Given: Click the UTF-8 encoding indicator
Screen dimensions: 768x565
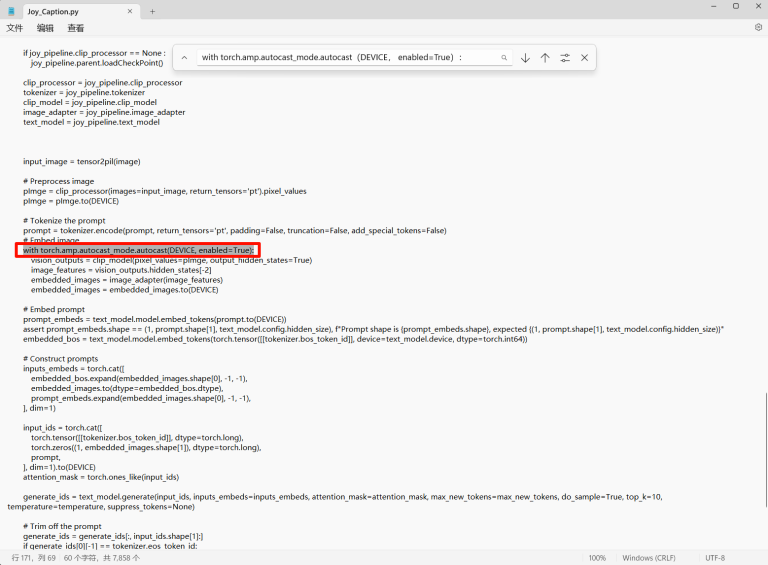Looking at the screenshot, I should coord(715,557).
